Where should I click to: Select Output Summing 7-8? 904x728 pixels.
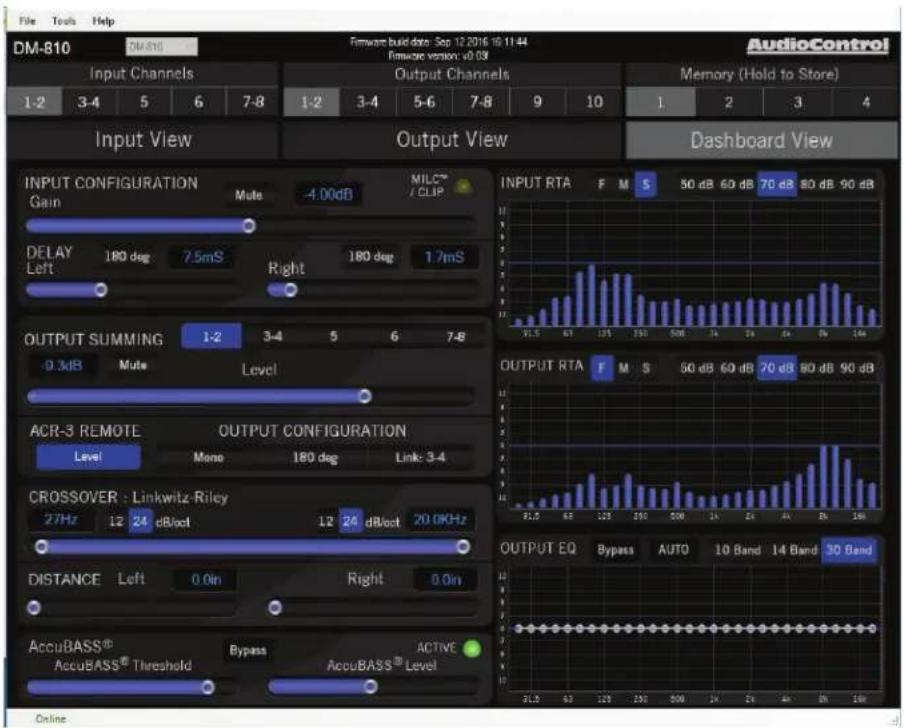[455, 337]
